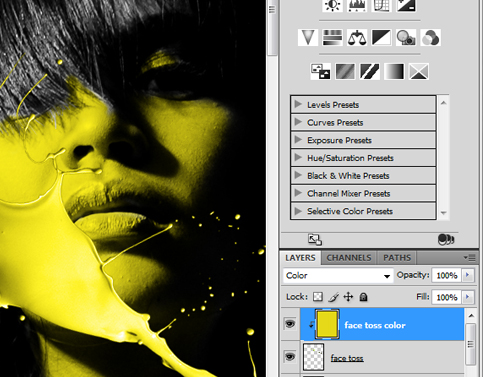The image size is (483, 377).
Task: Expand Levels Presets
Action: point(298,104)
